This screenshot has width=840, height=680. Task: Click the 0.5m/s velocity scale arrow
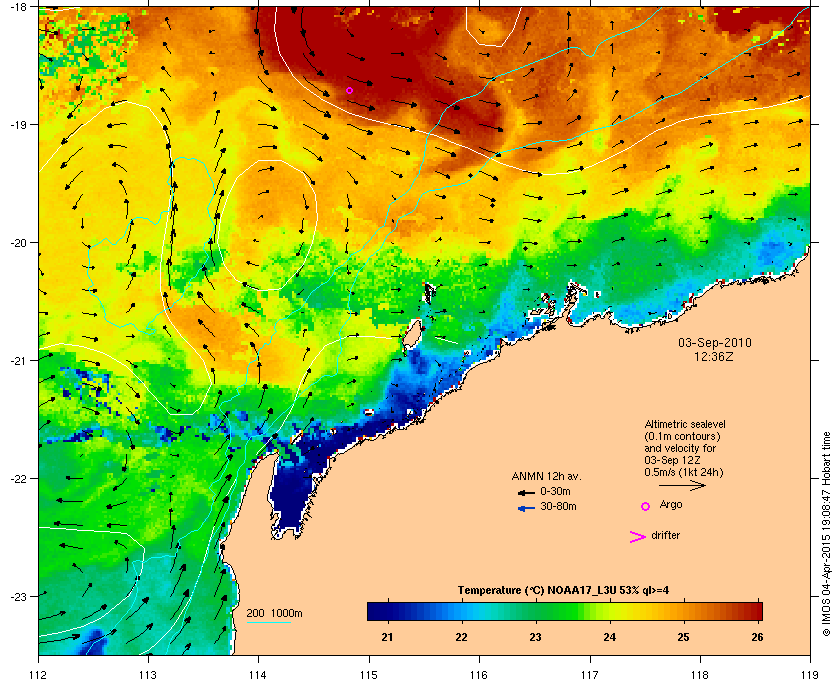(x=682, y=485)
